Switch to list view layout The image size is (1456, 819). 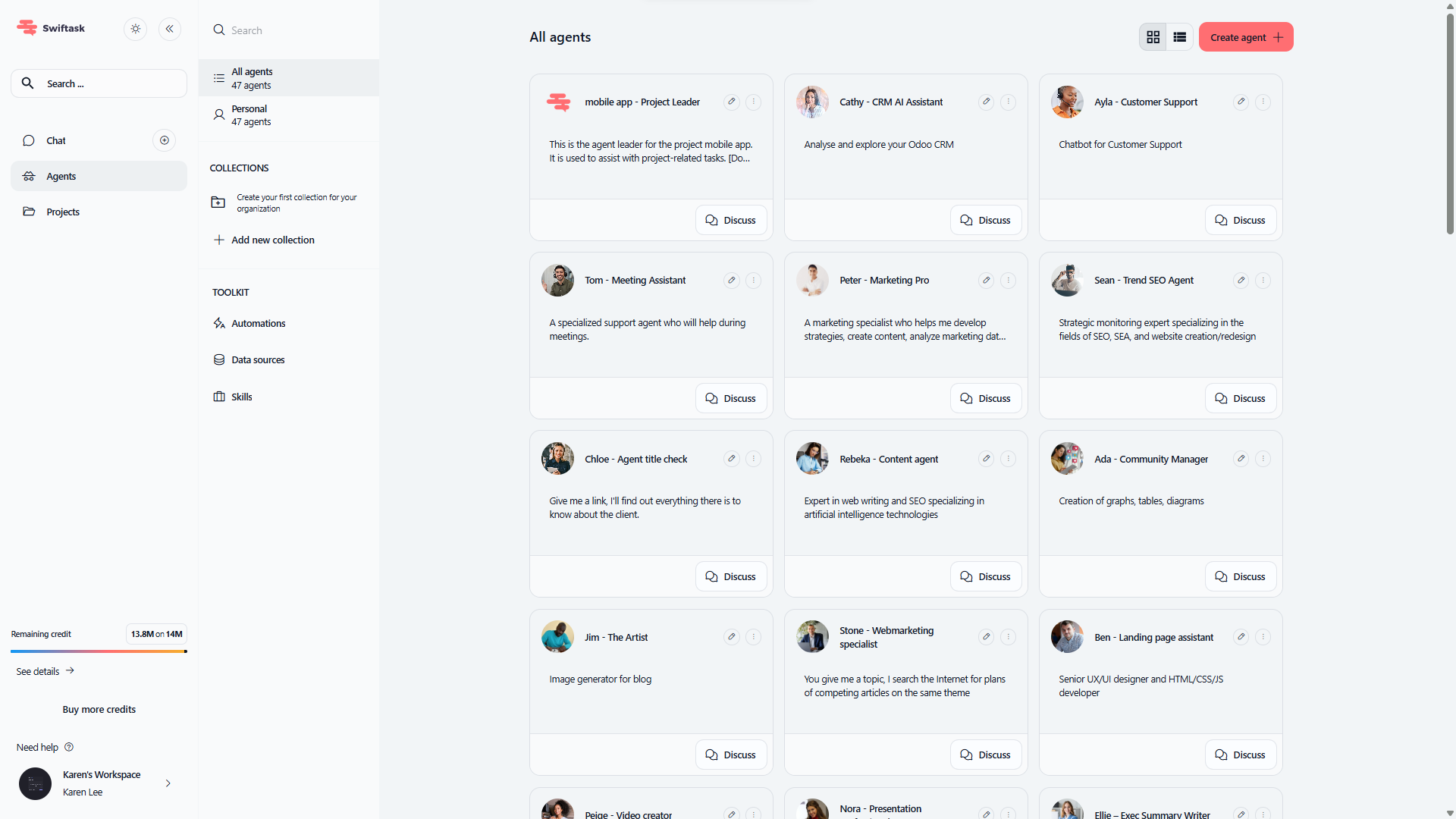click(x=1179, y=37)
